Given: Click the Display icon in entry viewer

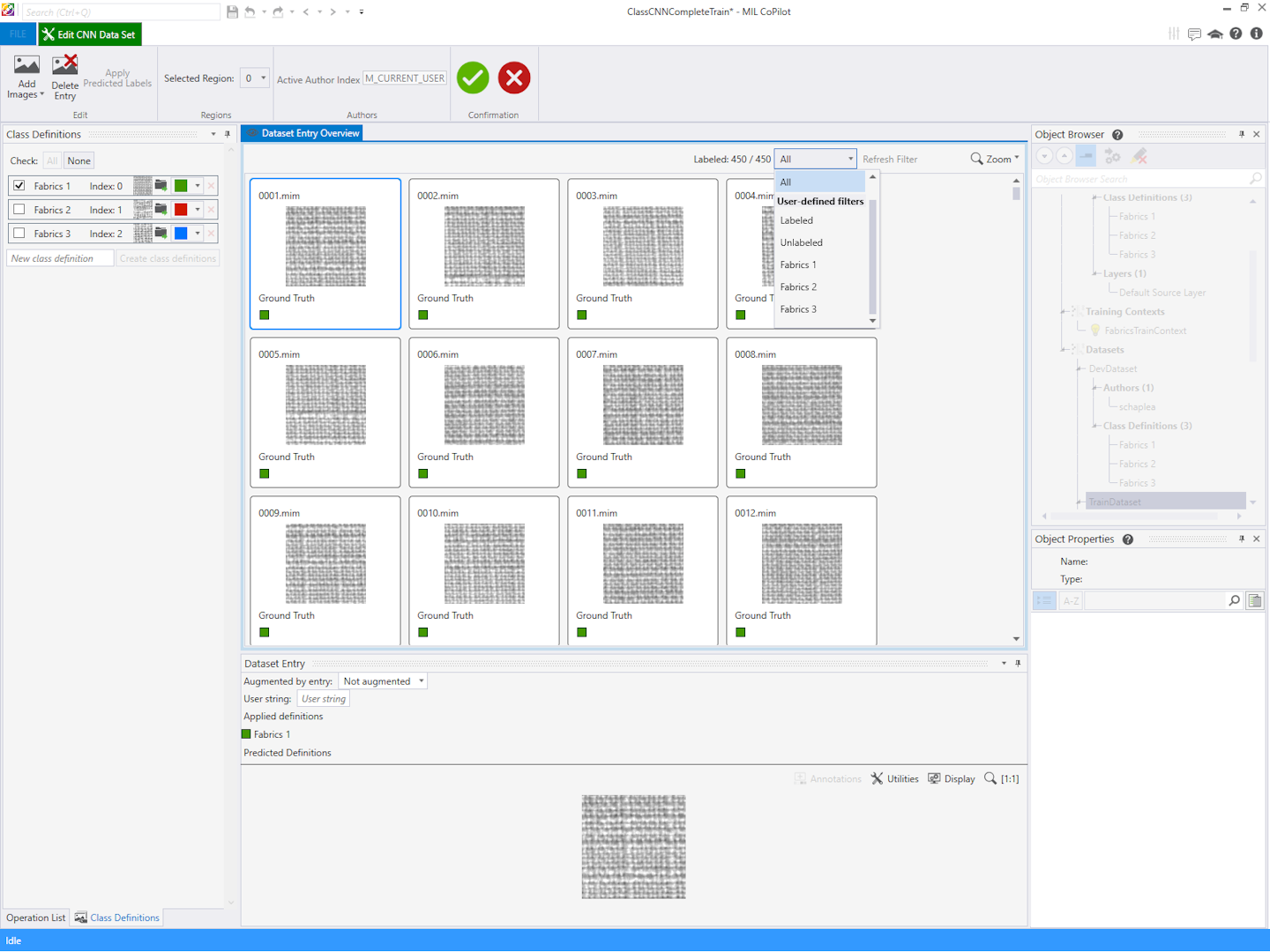Looking at the screenshot, I should click(x=951, y=778).
